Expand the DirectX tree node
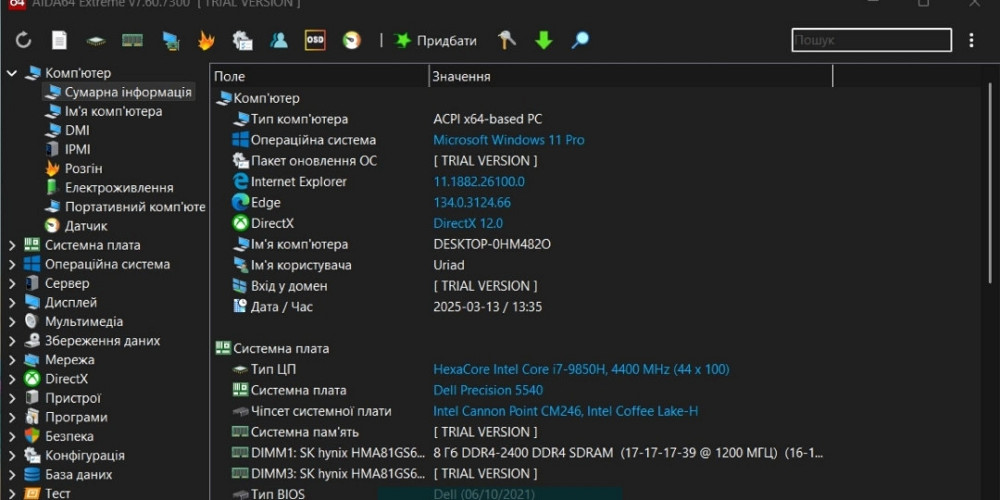 tap(11, 379)
